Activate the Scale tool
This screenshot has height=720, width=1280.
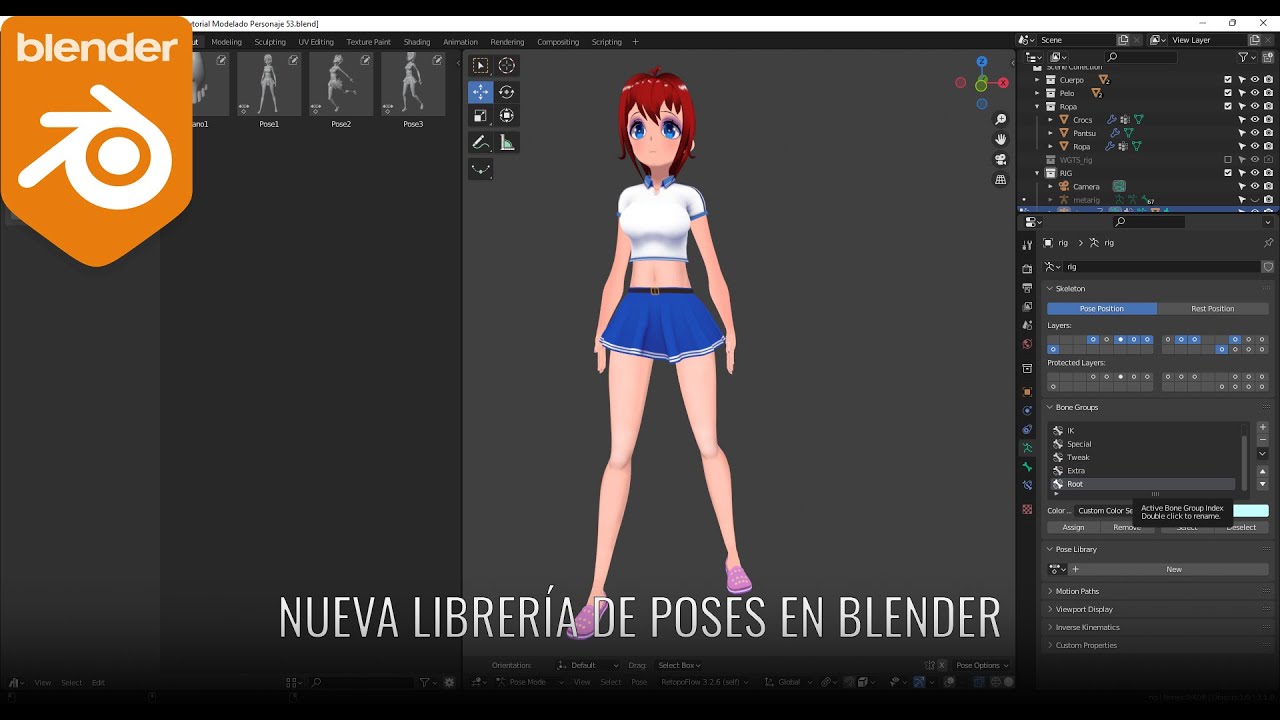[480, 116]
